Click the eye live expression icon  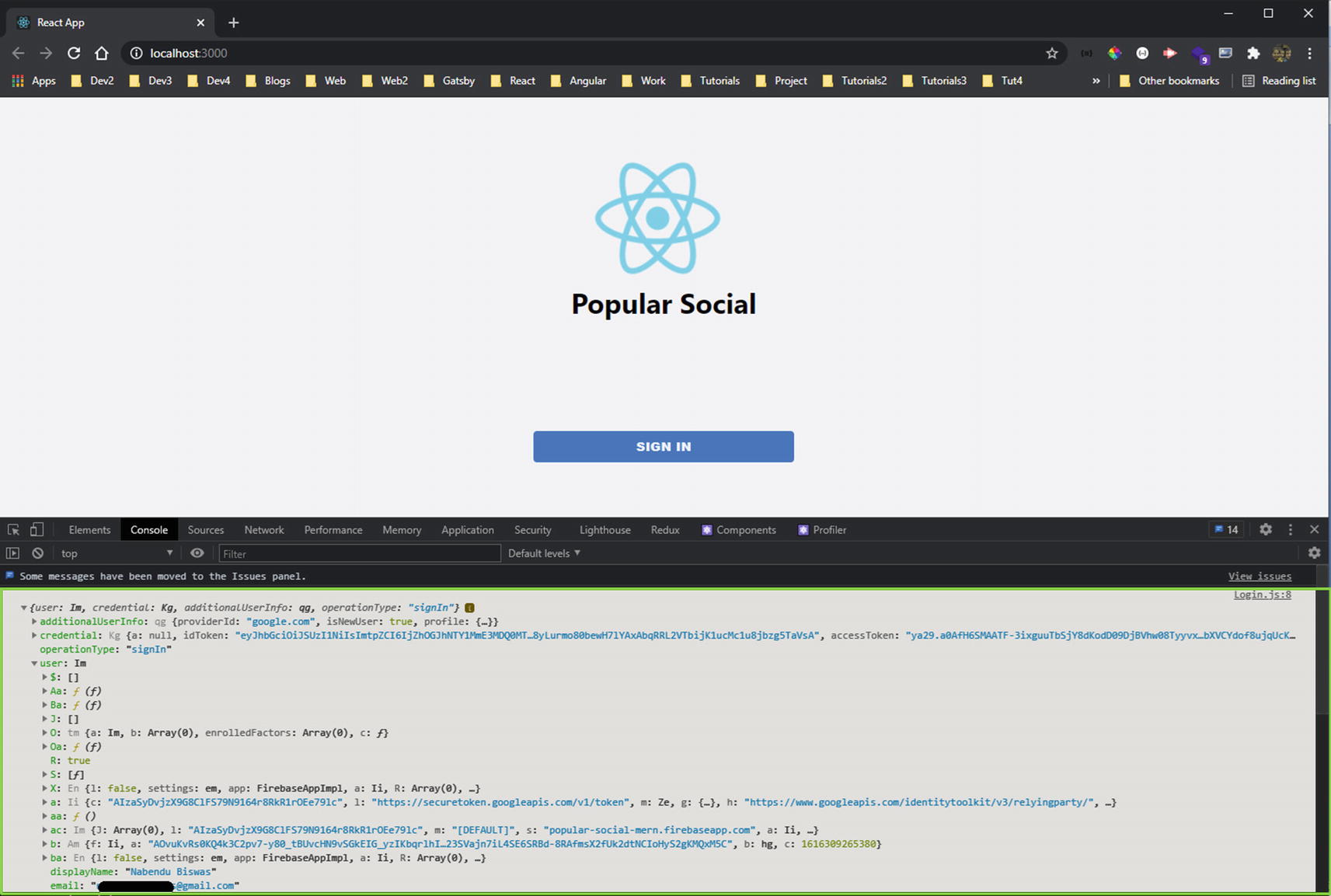click(197, 553)
